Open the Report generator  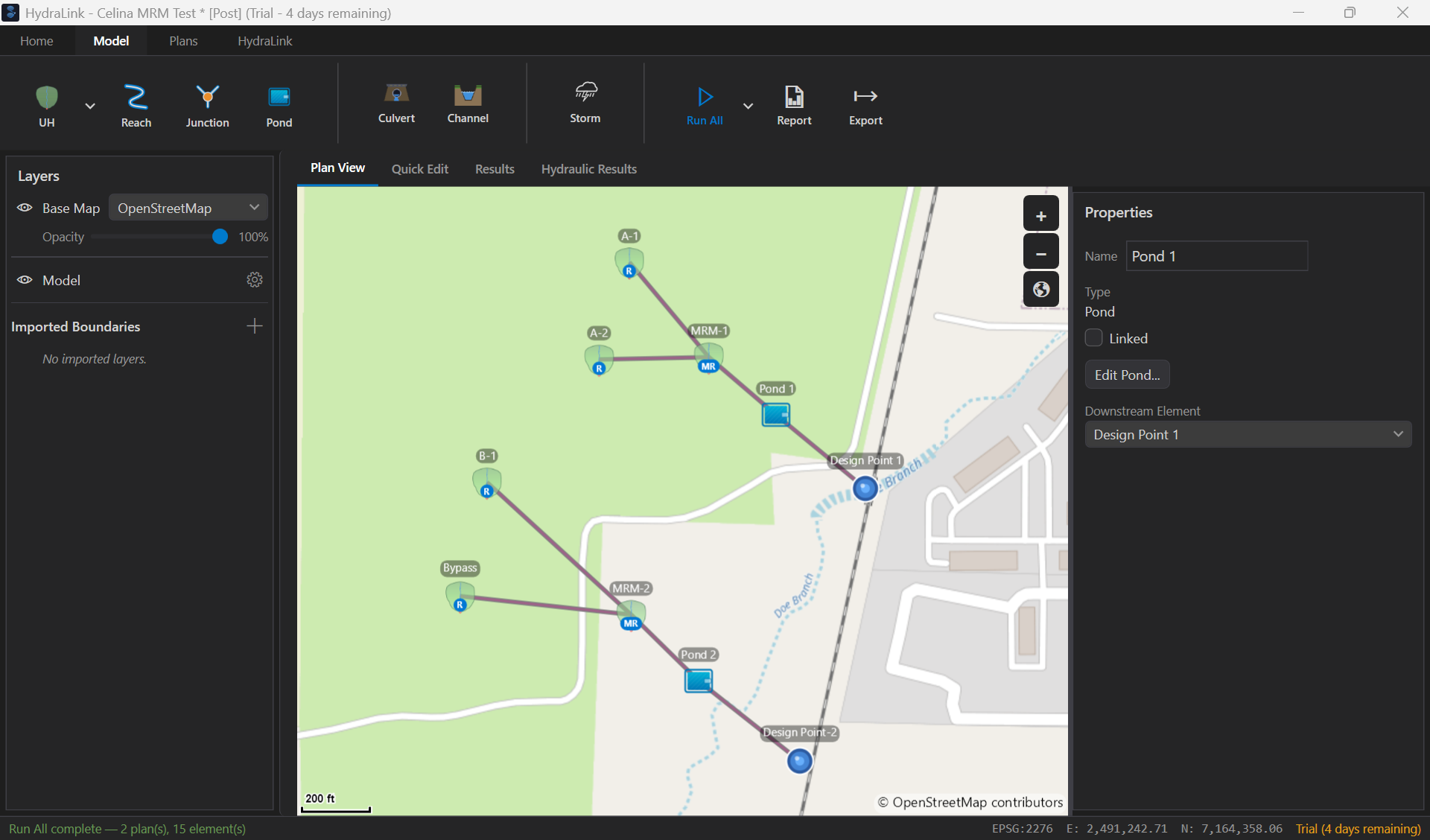click(x=794, y=106)
